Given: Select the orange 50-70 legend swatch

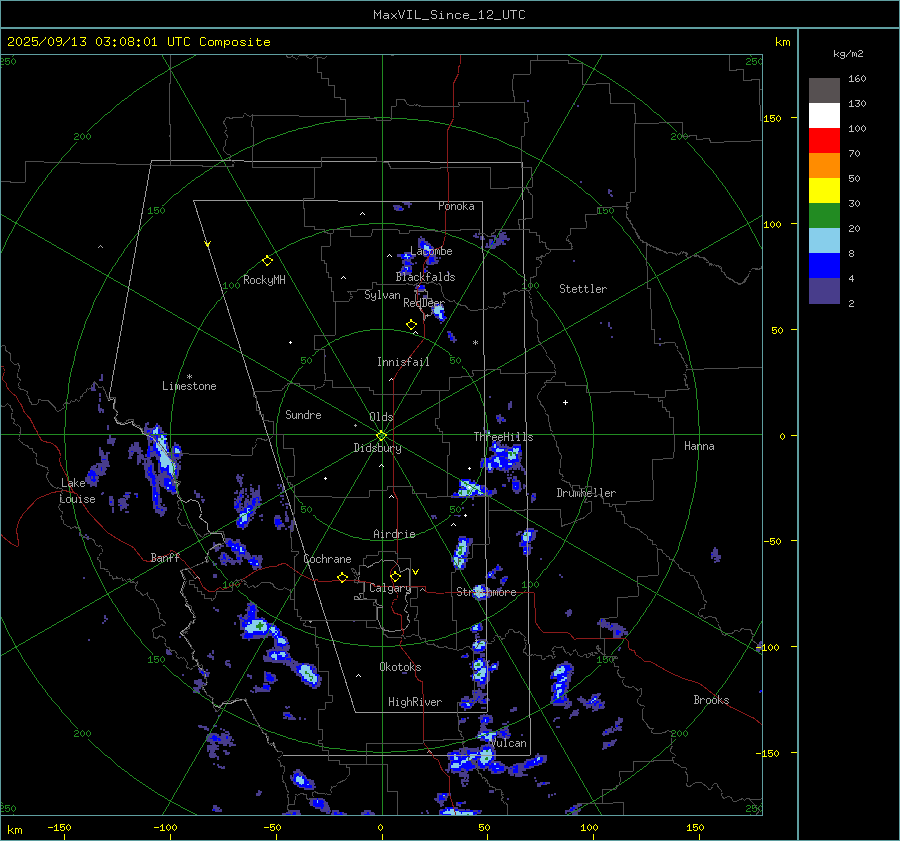Looking at the screenshot, I should tap(824, 165).
